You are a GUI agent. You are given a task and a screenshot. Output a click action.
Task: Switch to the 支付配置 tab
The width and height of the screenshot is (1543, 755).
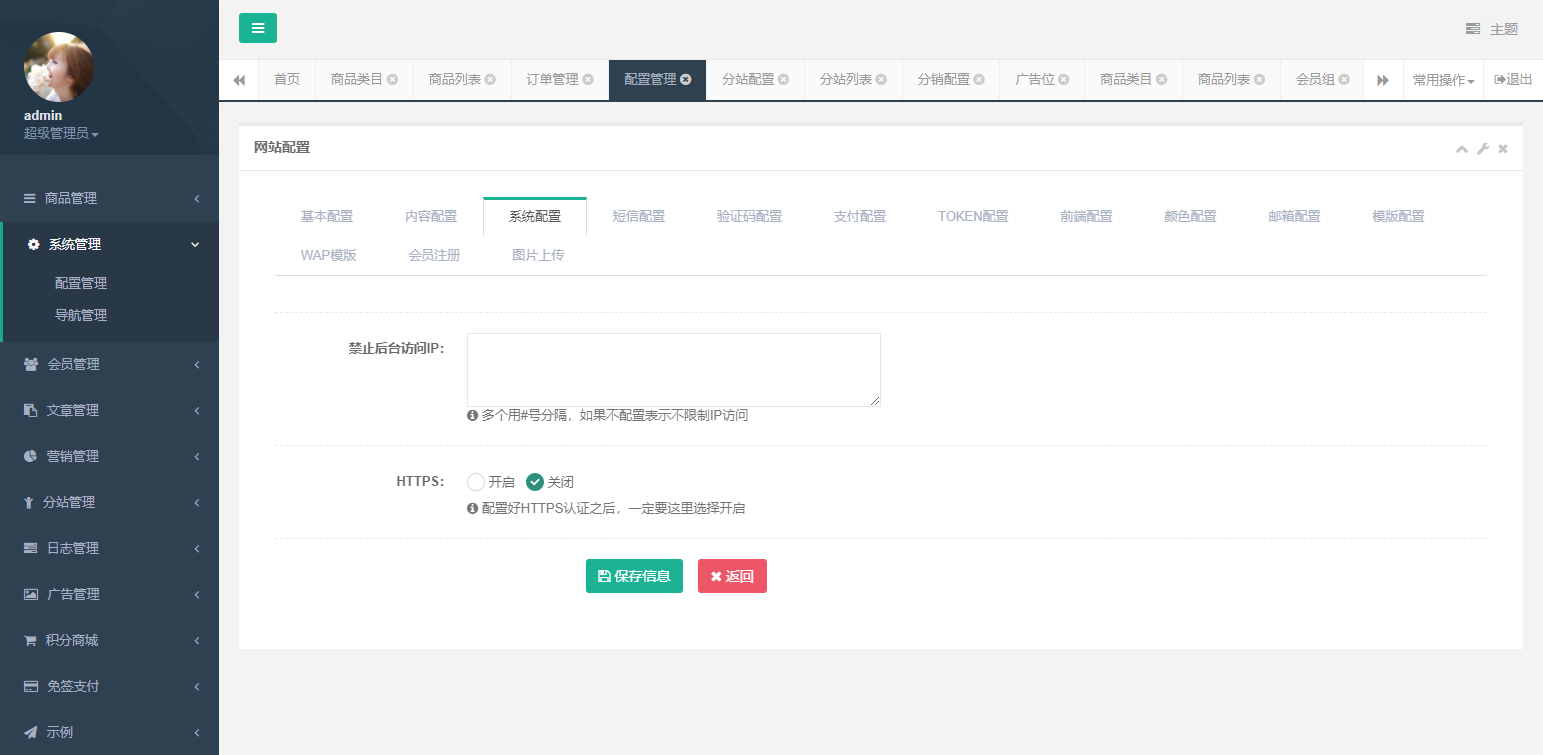coord(859,216)
